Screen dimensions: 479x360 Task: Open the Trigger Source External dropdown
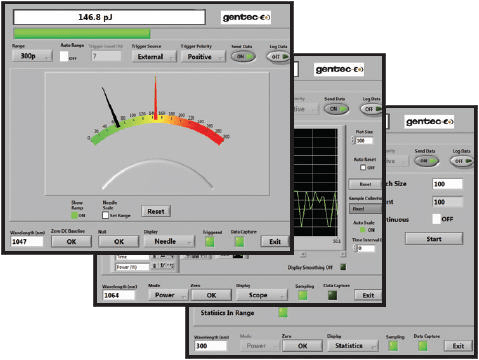click(154, 57)
